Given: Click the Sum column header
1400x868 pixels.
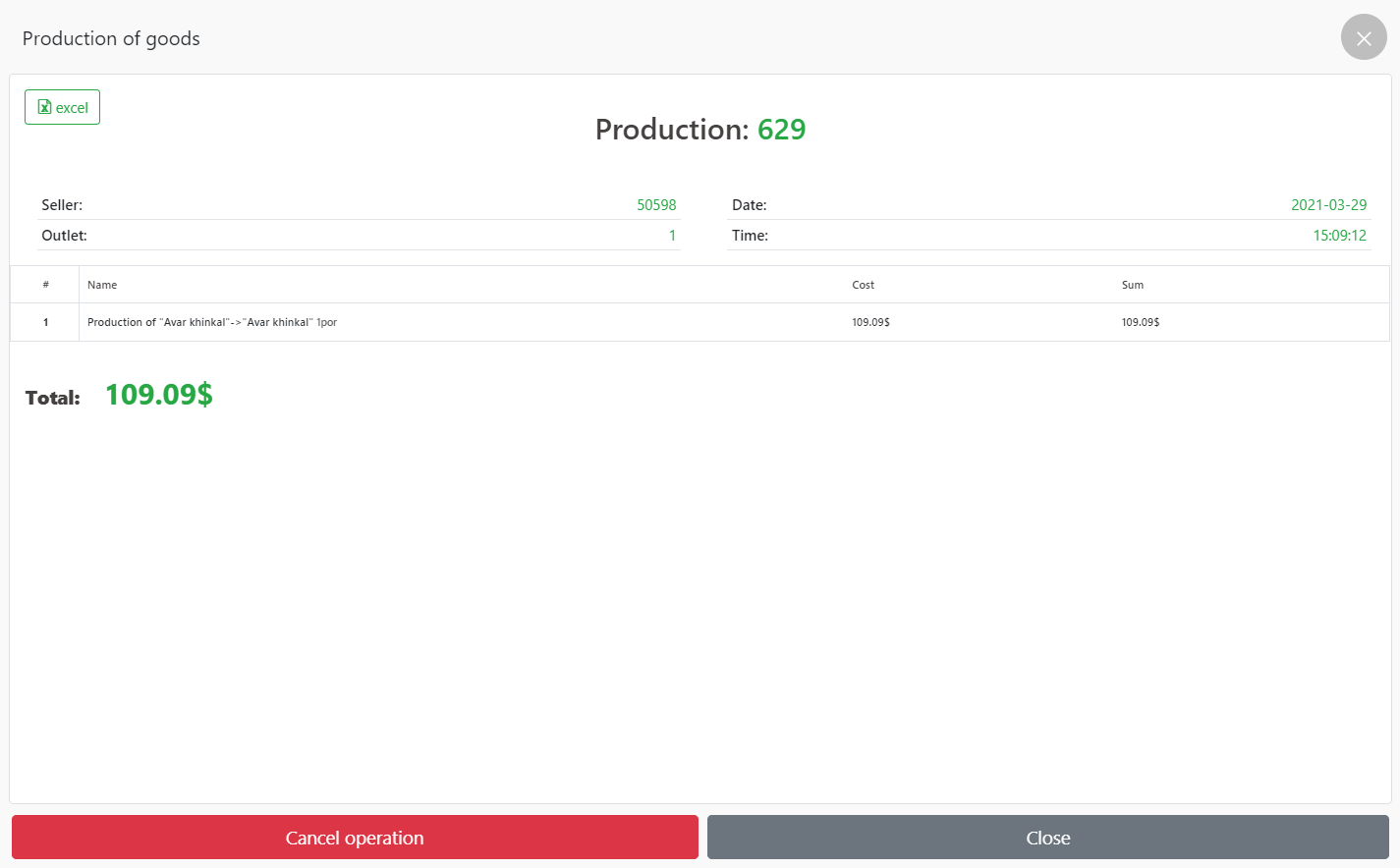Looking at the screenshot, I should pos(1132,285).
